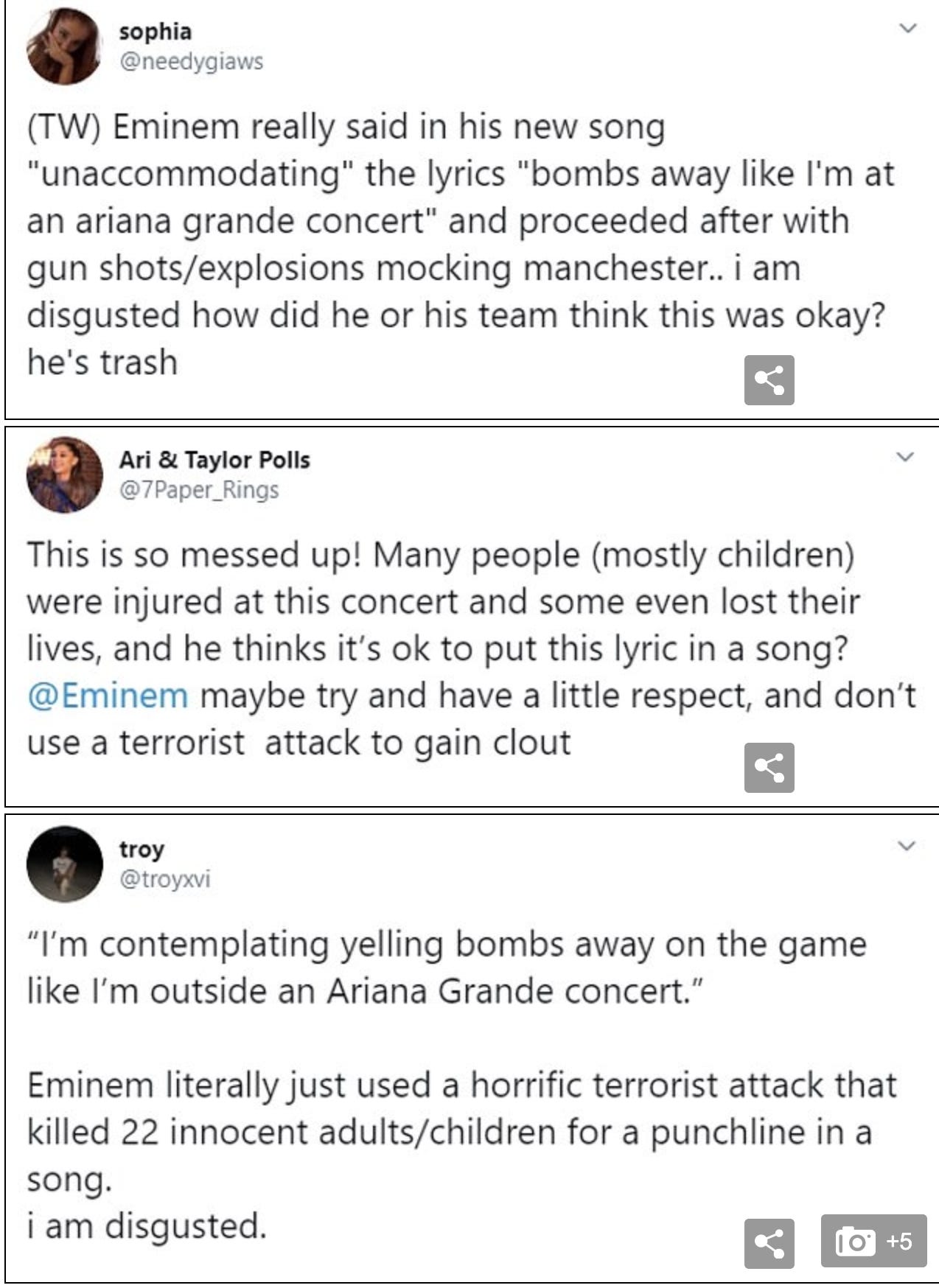This screenshot has width=939, height=1288.
Task: Open the @Eminem mention link
Action: tap(108, 695)
